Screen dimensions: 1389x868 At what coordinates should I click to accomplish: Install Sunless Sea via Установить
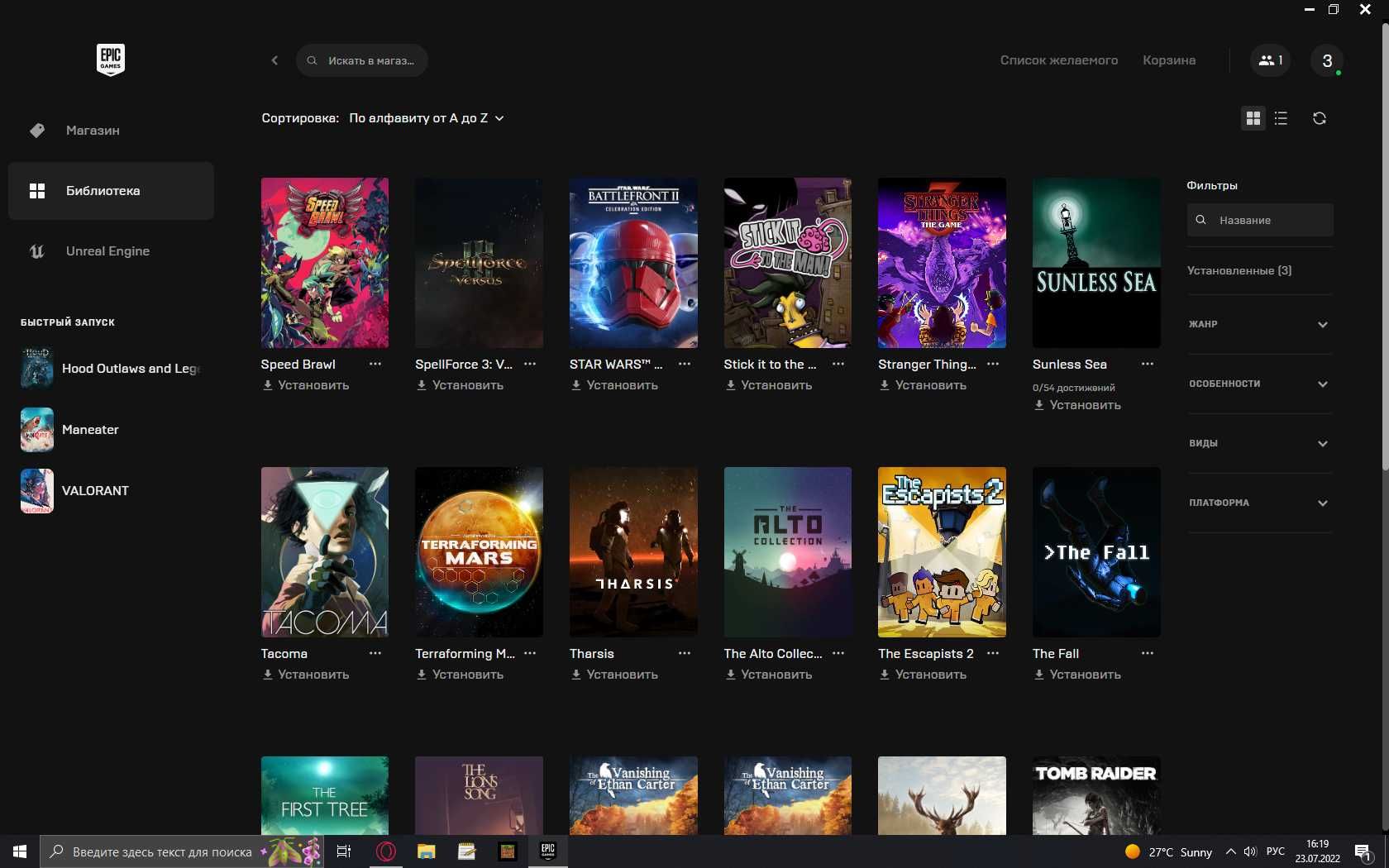pyautogui.click(x=1077, y=405)
